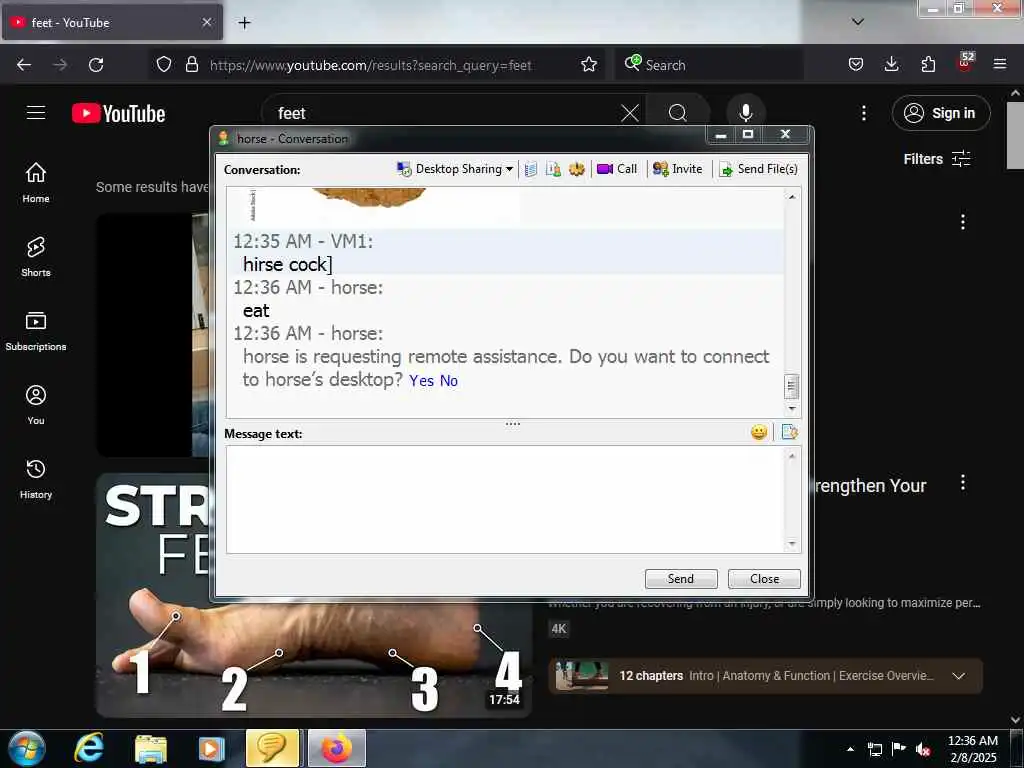Screen dimensions: 1024x768
Task: Click the Call camera icon
Action: pos(605,169)
